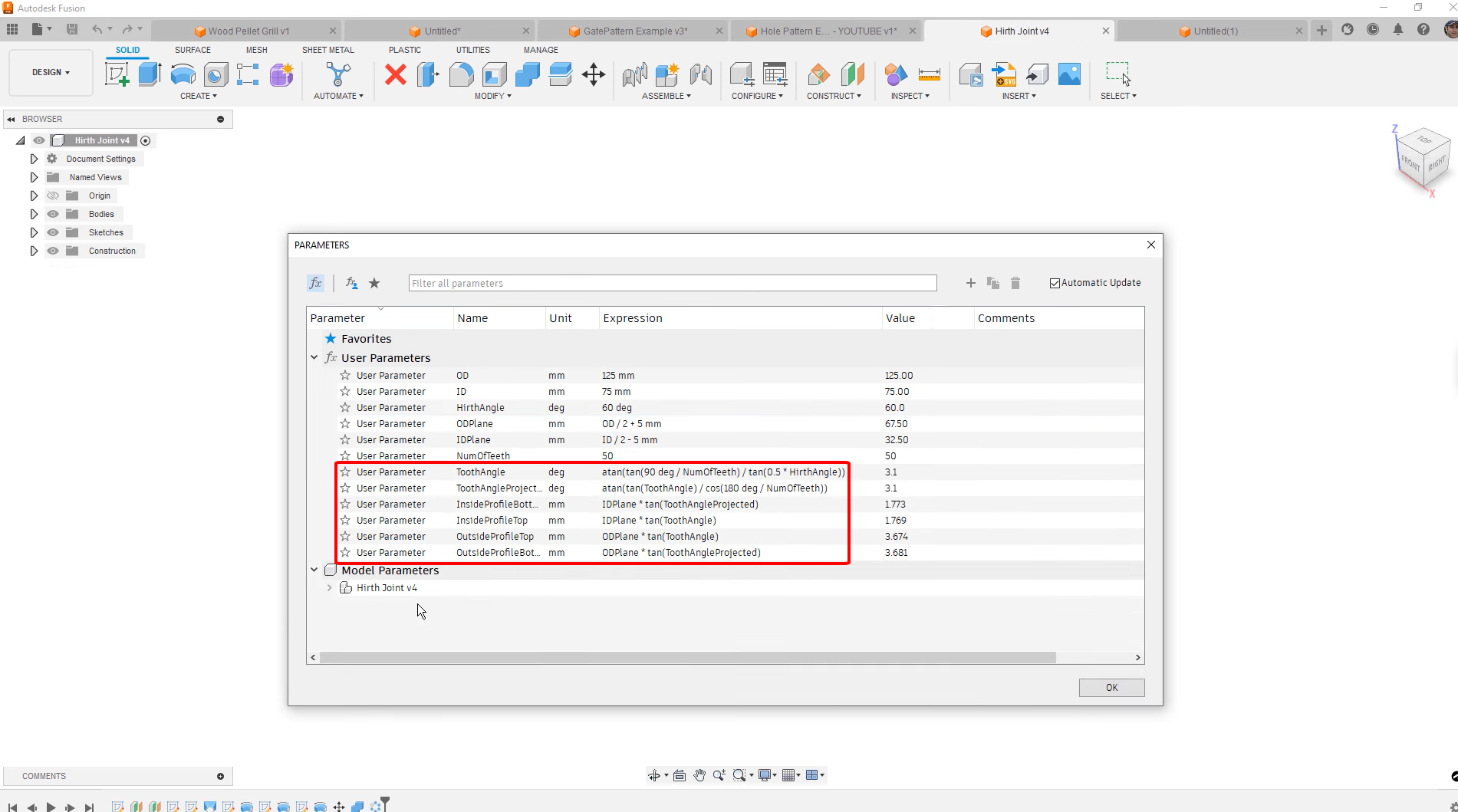Switch to the SHEET METAL tab
Screen dimensions: 1458x812
coord(327,50)
